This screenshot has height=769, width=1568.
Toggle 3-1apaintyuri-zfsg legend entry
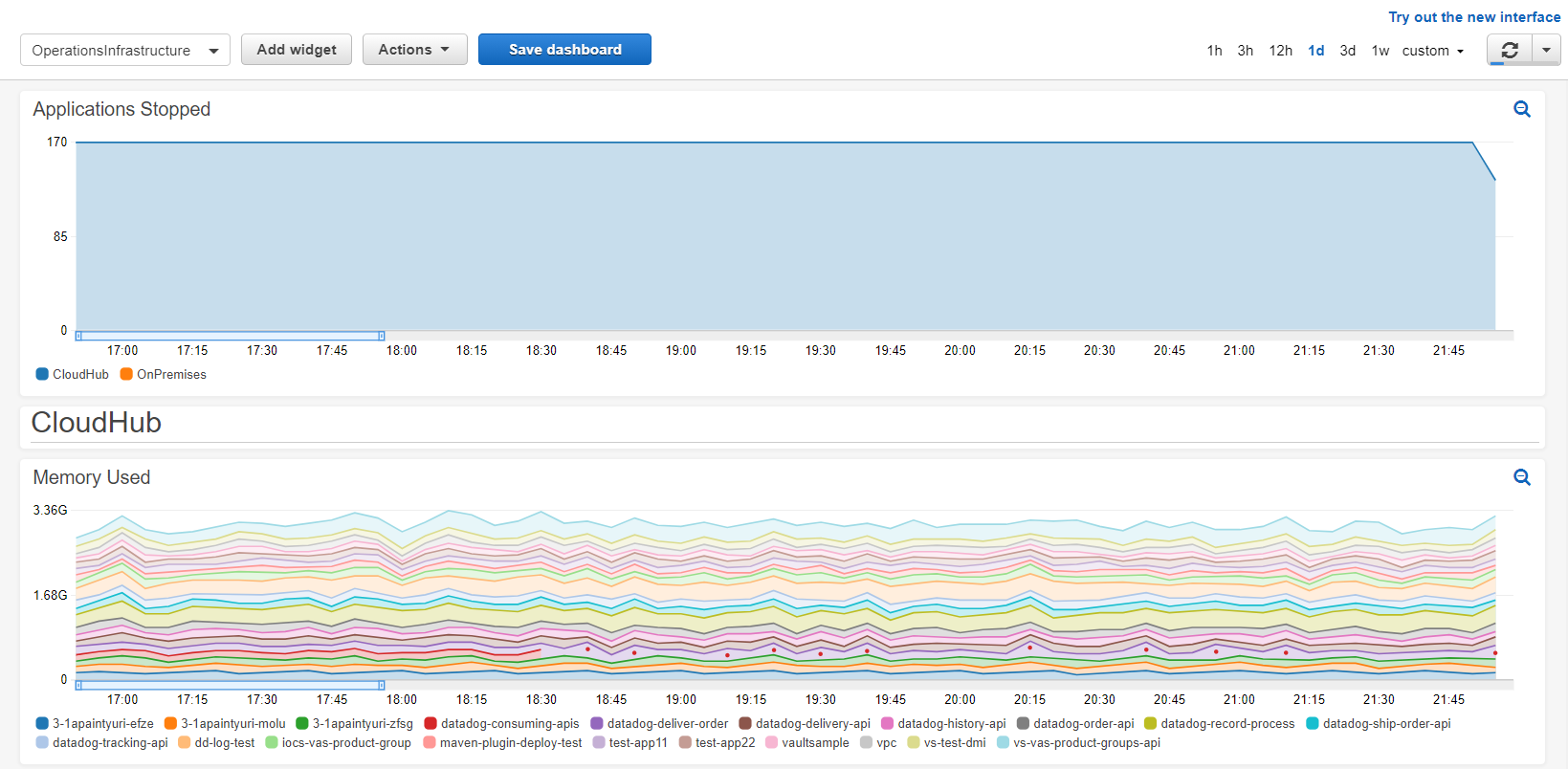point(354,723)
